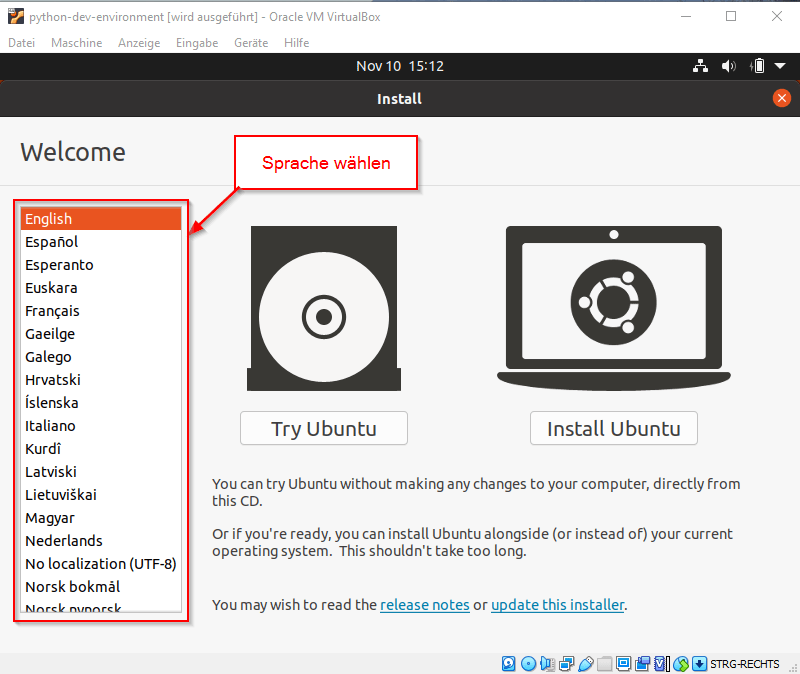Open the Anzeige menu in VirtualBox
The image size is (800, 674).
(139, 42)
